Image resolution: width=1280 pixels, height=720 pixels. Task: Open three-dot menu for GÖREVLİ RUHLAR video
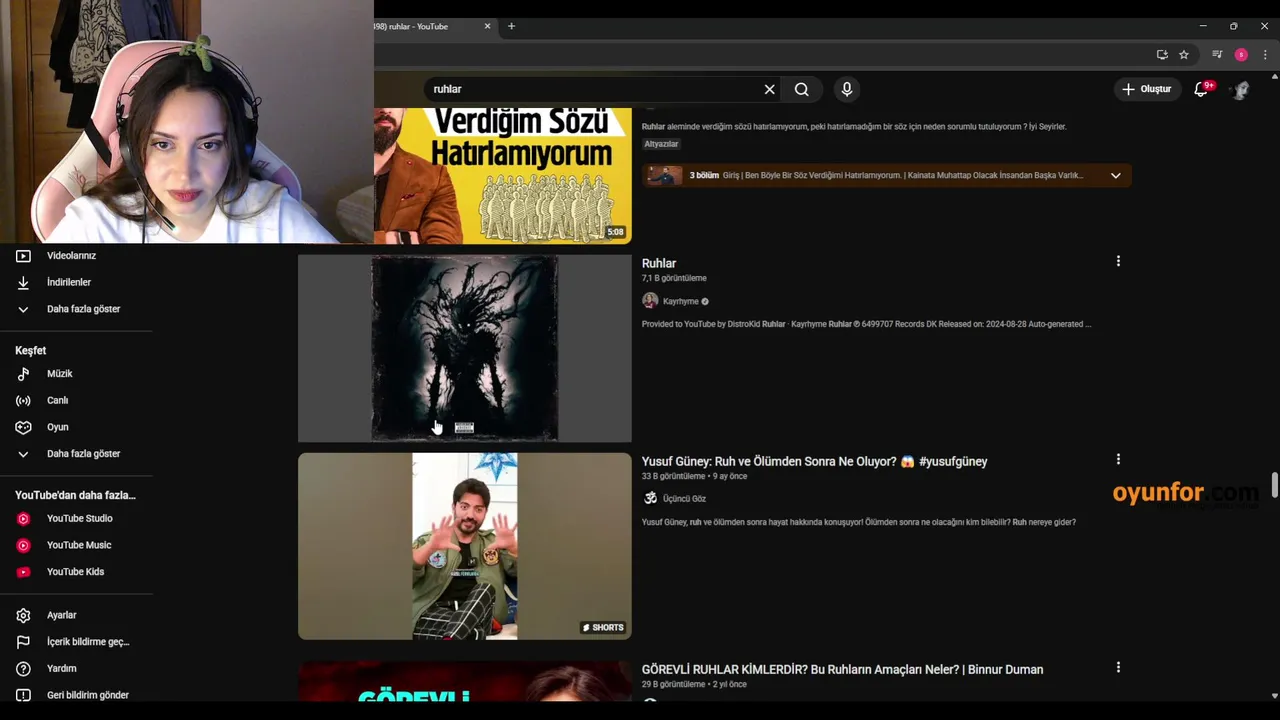click(x=1118, y=667)
